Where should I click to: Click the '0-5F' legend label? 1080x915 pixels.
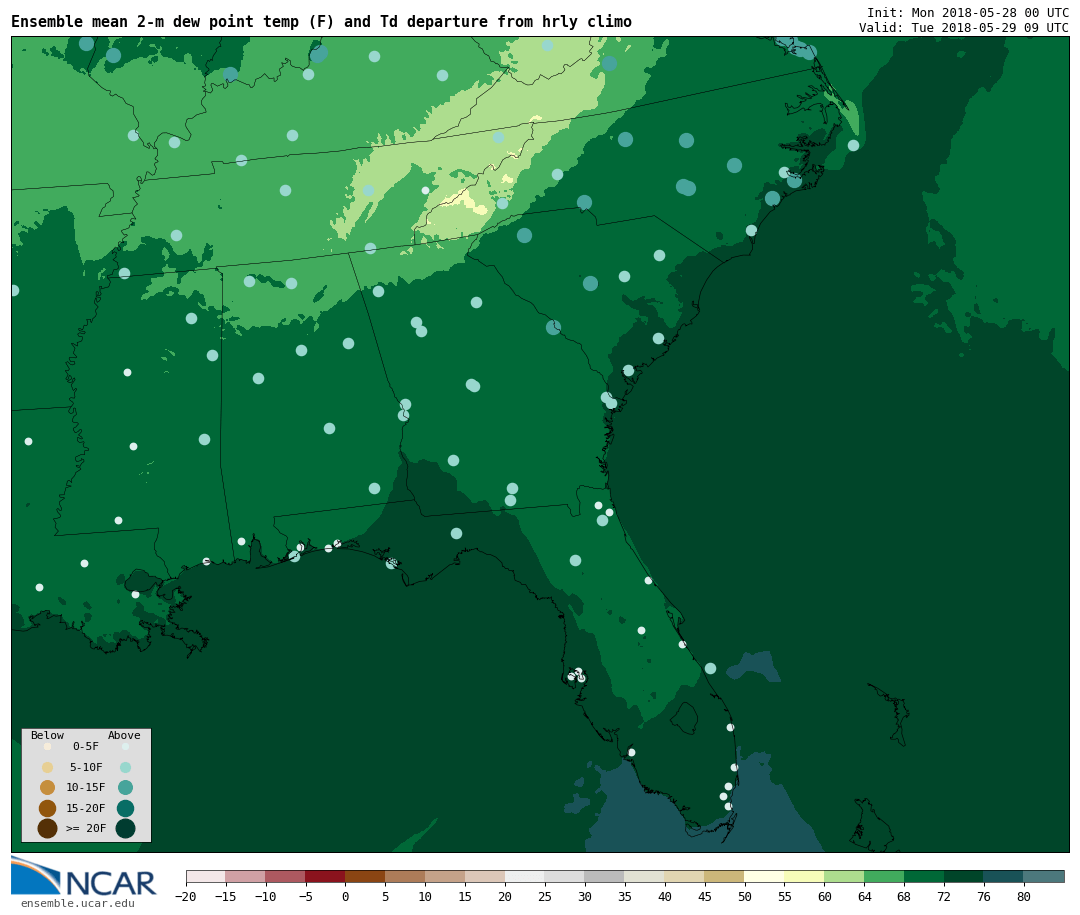click(x=86, y=746)
